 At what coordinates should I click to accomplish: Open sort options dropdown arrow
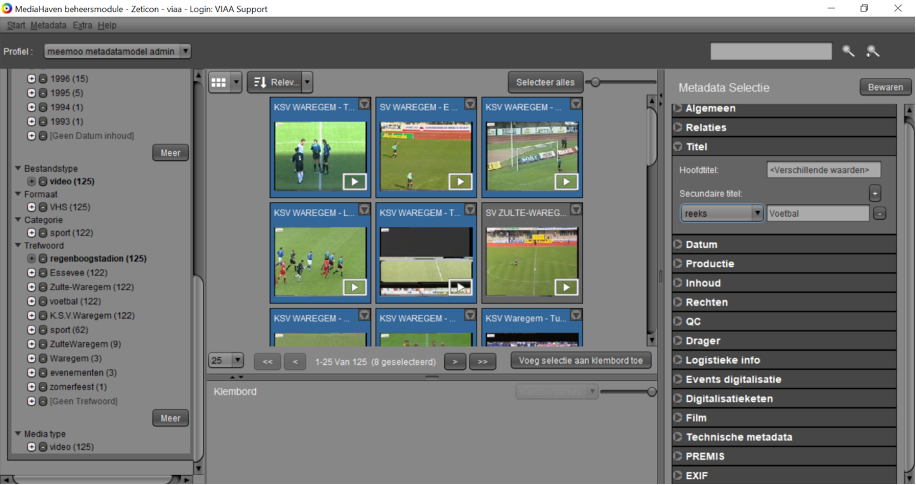(x=307, y=82)
